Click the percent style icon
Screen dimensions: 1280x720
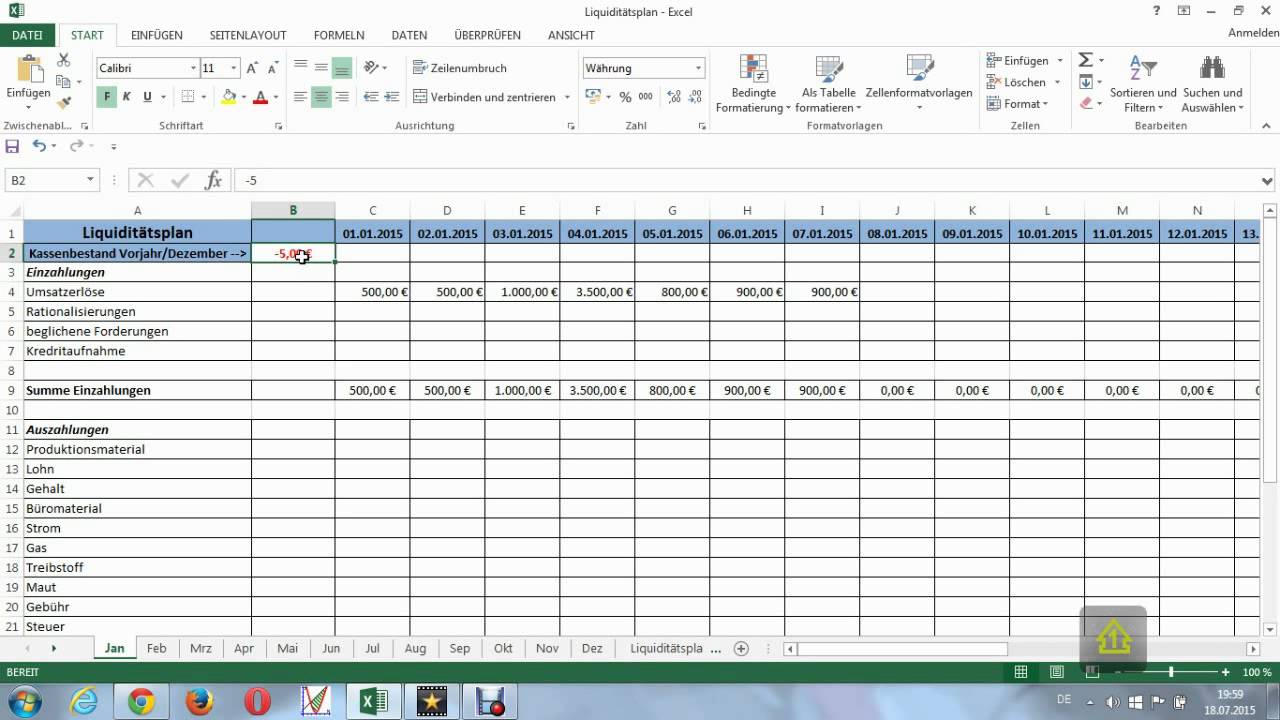coord(625,97)
